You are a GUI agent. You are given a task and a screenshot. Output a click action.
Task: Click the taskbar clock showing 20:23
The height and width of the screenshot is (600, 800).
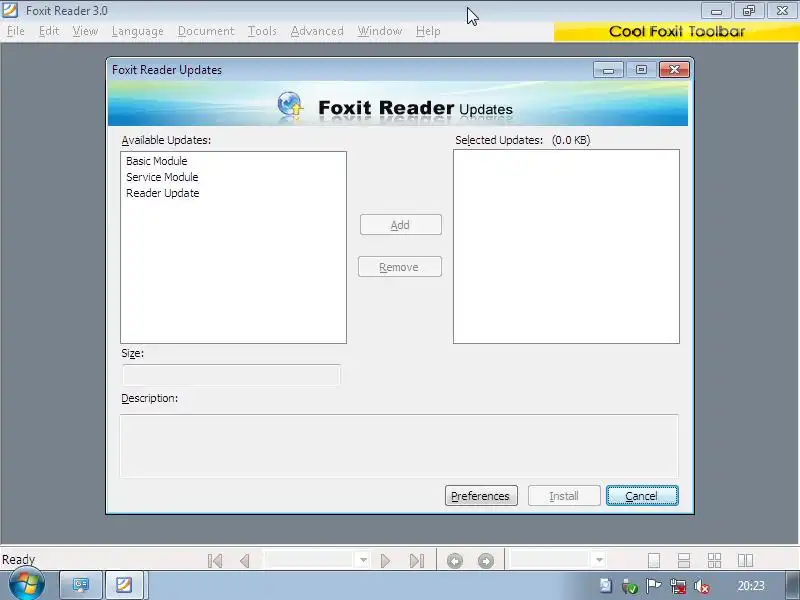751,586
